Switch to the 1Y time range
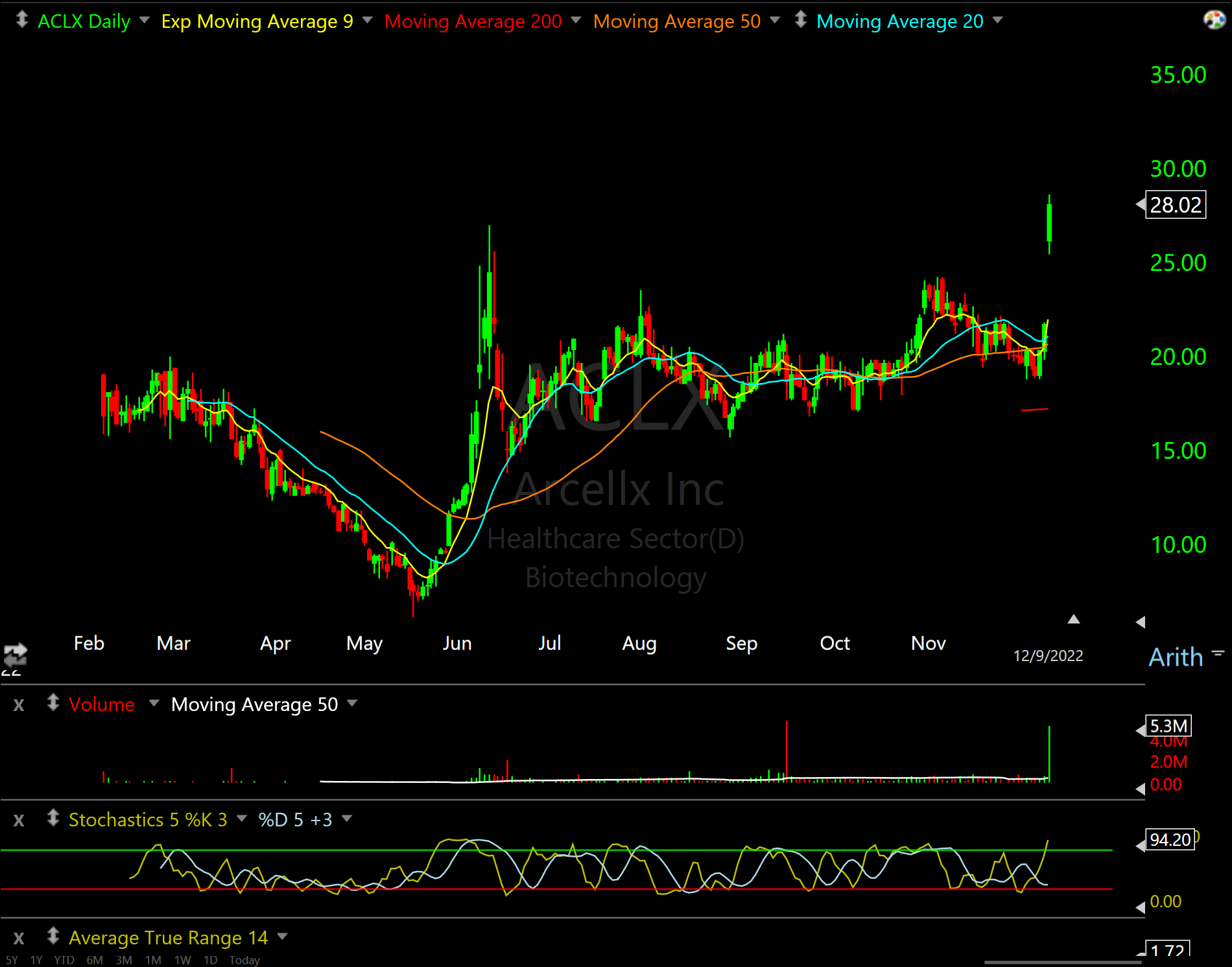Screen dimensions: 1232x967 (x=36, y=960)
